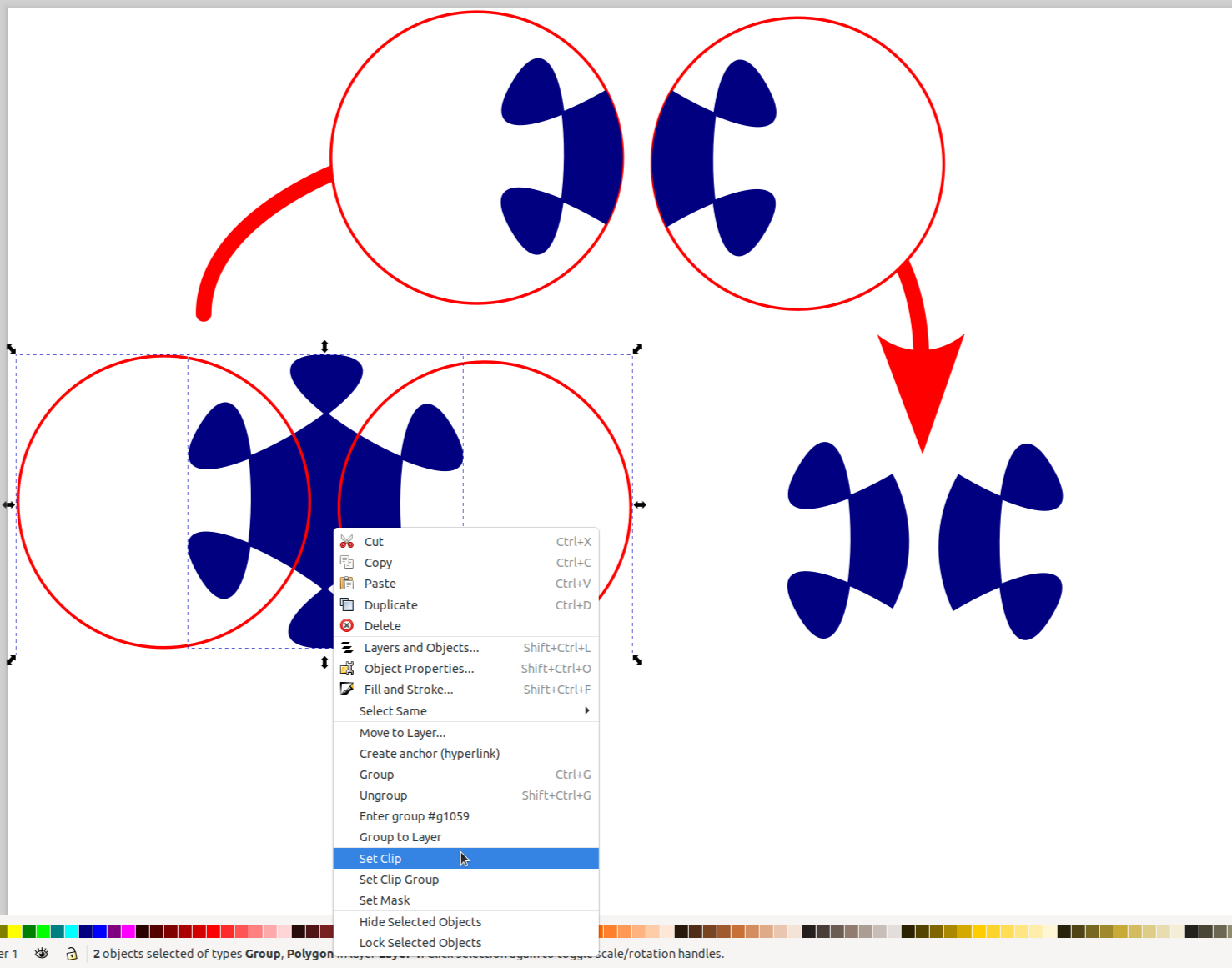Pick the dark green palette swatch
The width and height of the screenshot is (1232, 968).
coord(29,931)
